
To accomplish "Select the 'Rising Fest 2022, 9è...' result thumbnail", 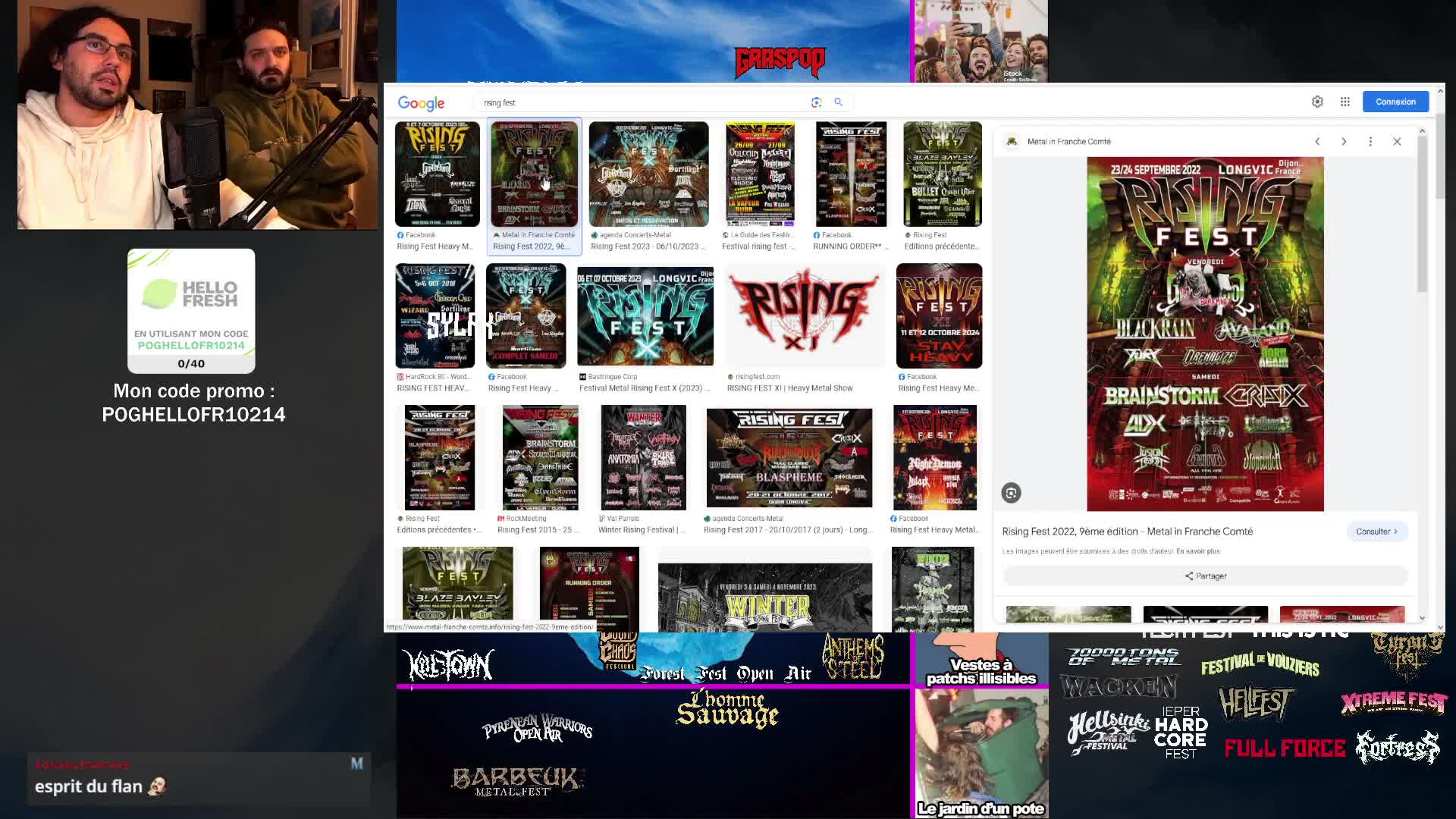I will (x=534, y=174).
